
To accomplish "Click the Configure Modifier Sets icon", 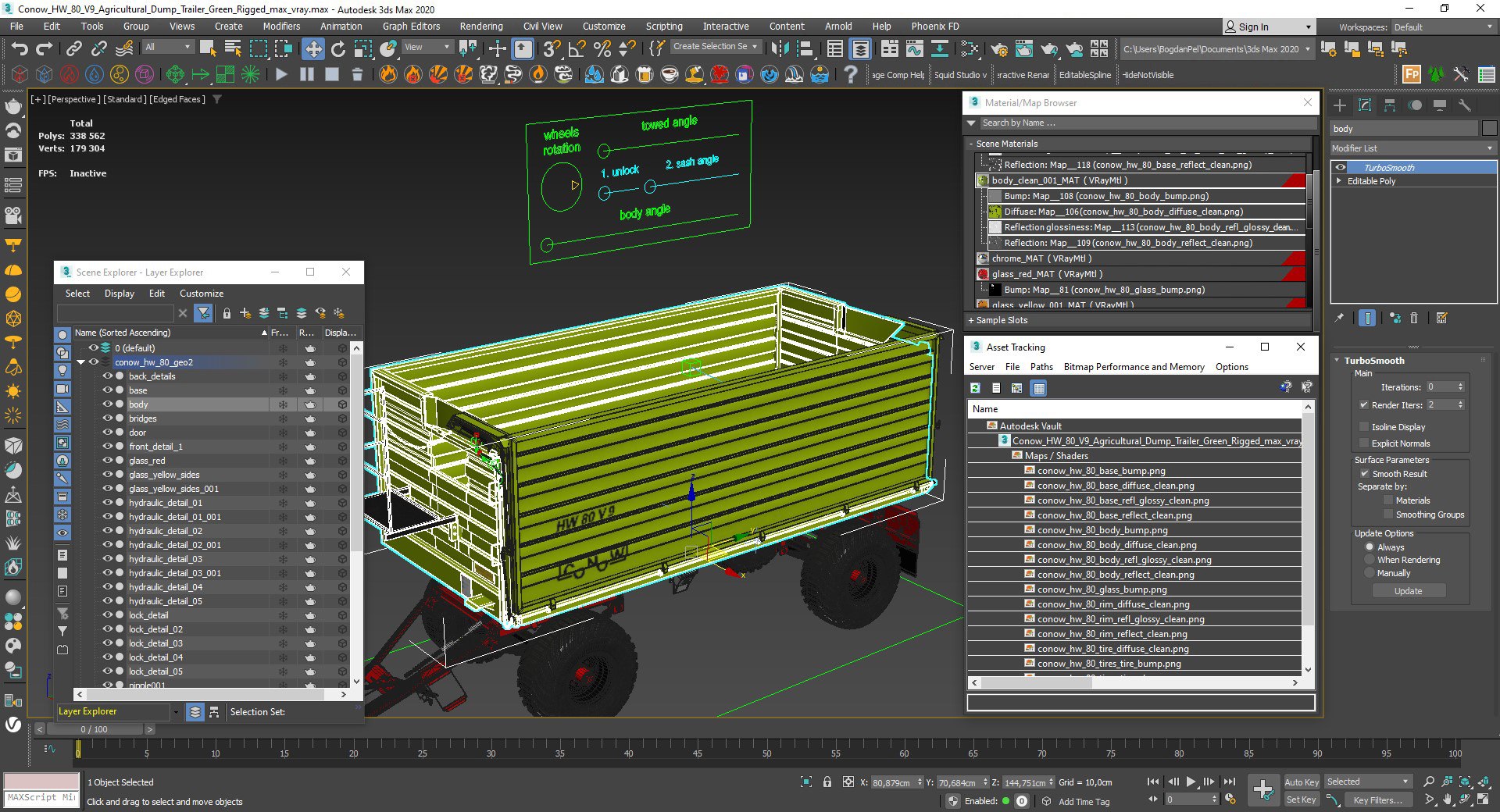I will point(1442,318).
